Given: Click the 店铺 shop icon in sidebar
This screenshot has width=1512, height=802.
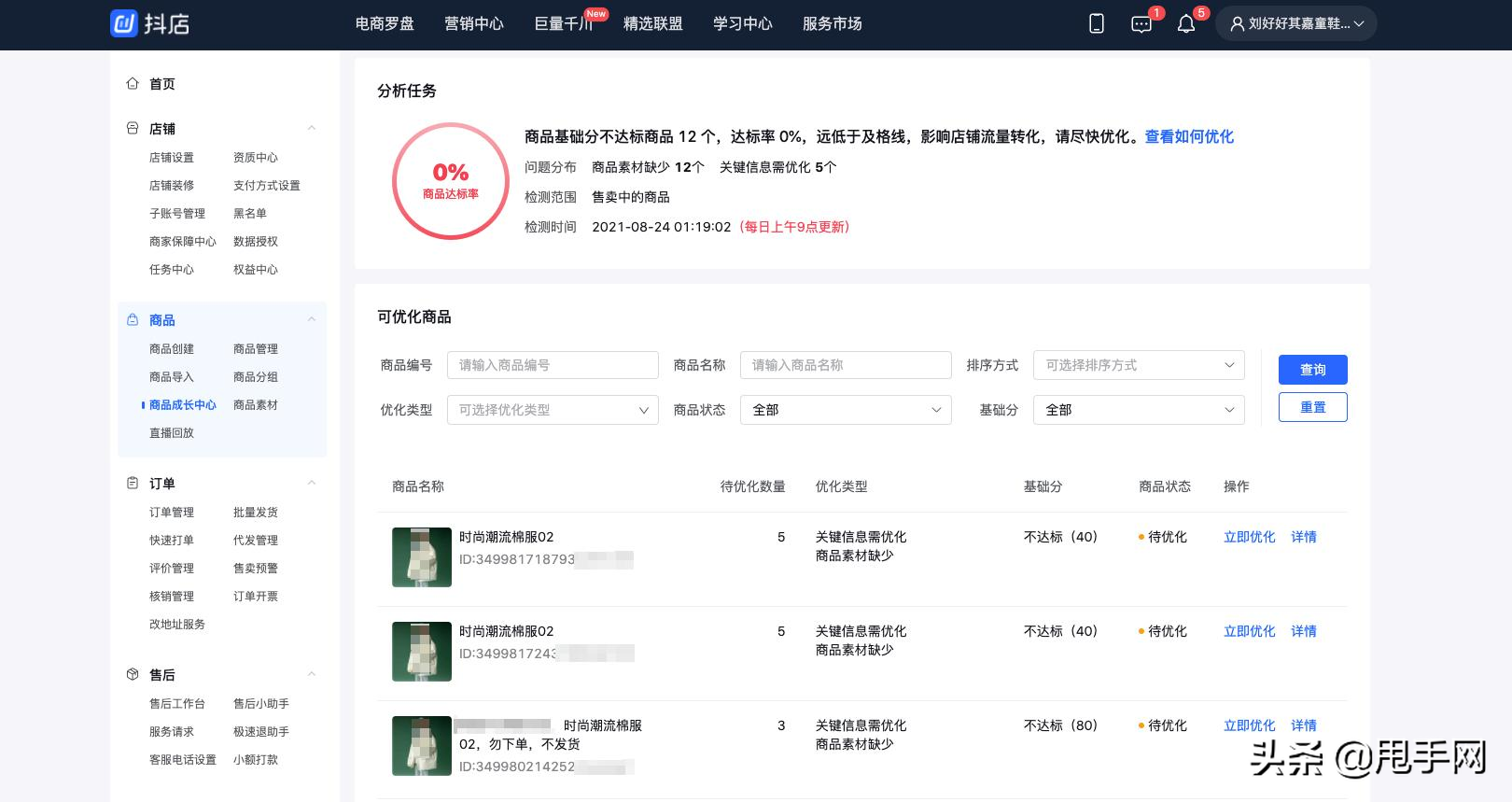Looking at the screenshot, I should 133,128.
